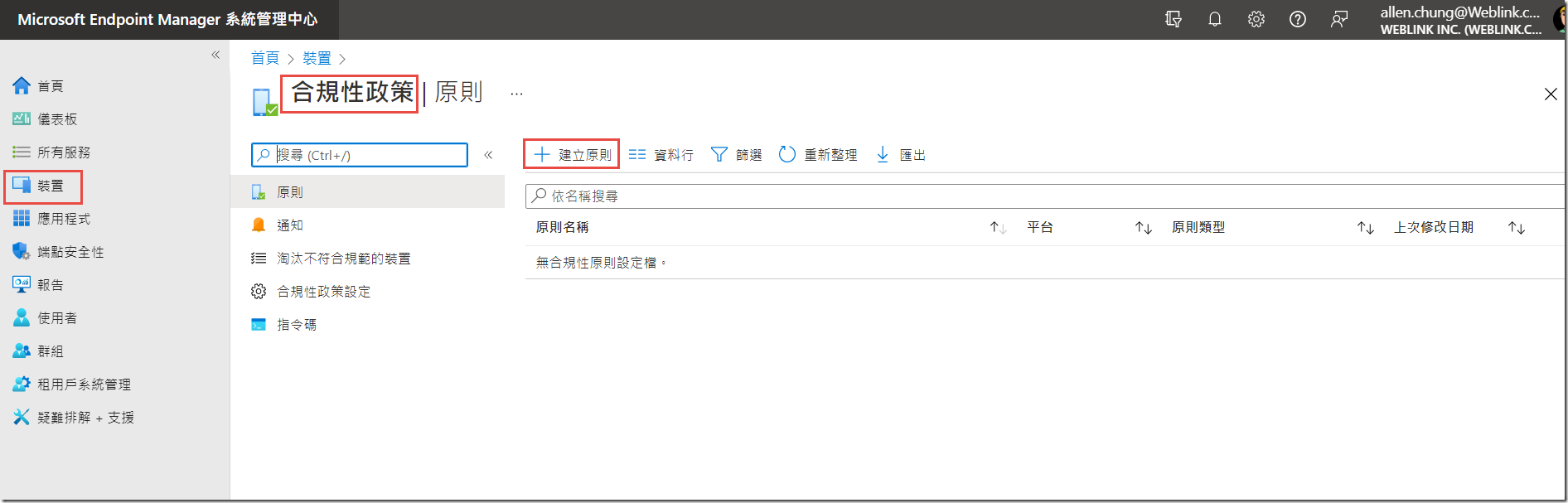1568x503 pixels.
Task: Open the ellipsis more options menu
Action: click(x=516, y=94)
